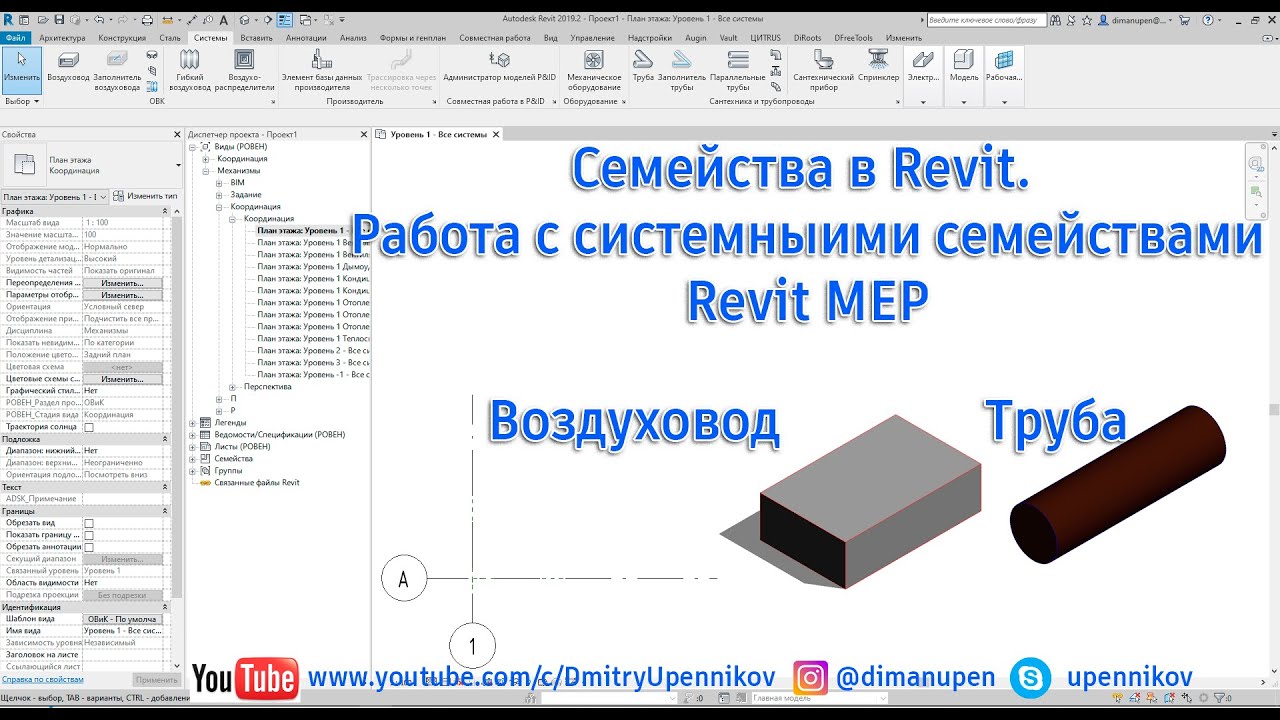Open Администратор моделей P&ID
The height and width of the screenshot is (720, 1280).
(499, 66)
